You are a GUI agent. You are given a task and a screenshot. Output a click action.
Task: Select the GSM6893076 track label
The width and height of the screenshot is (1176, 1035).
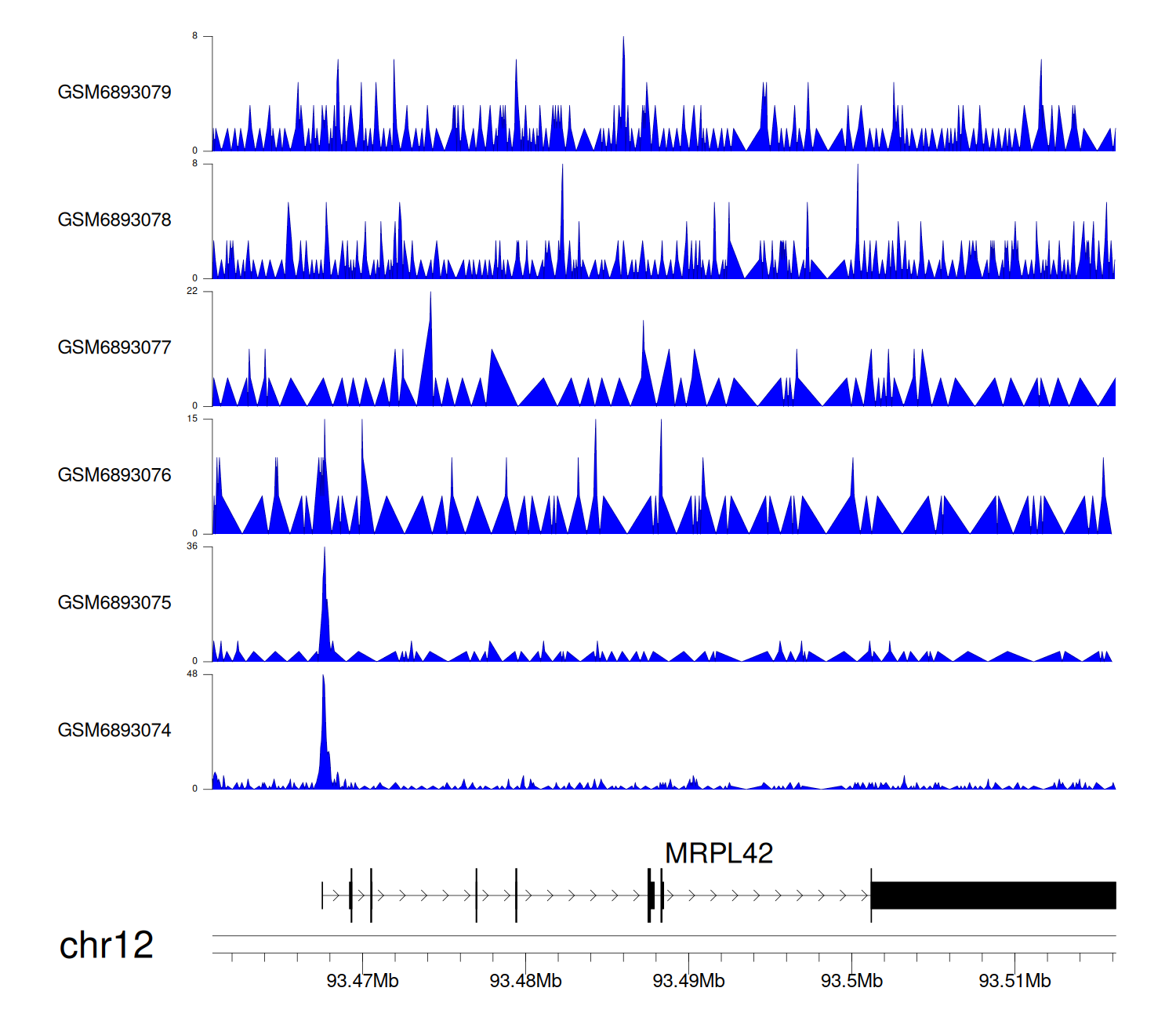point(114,476)
